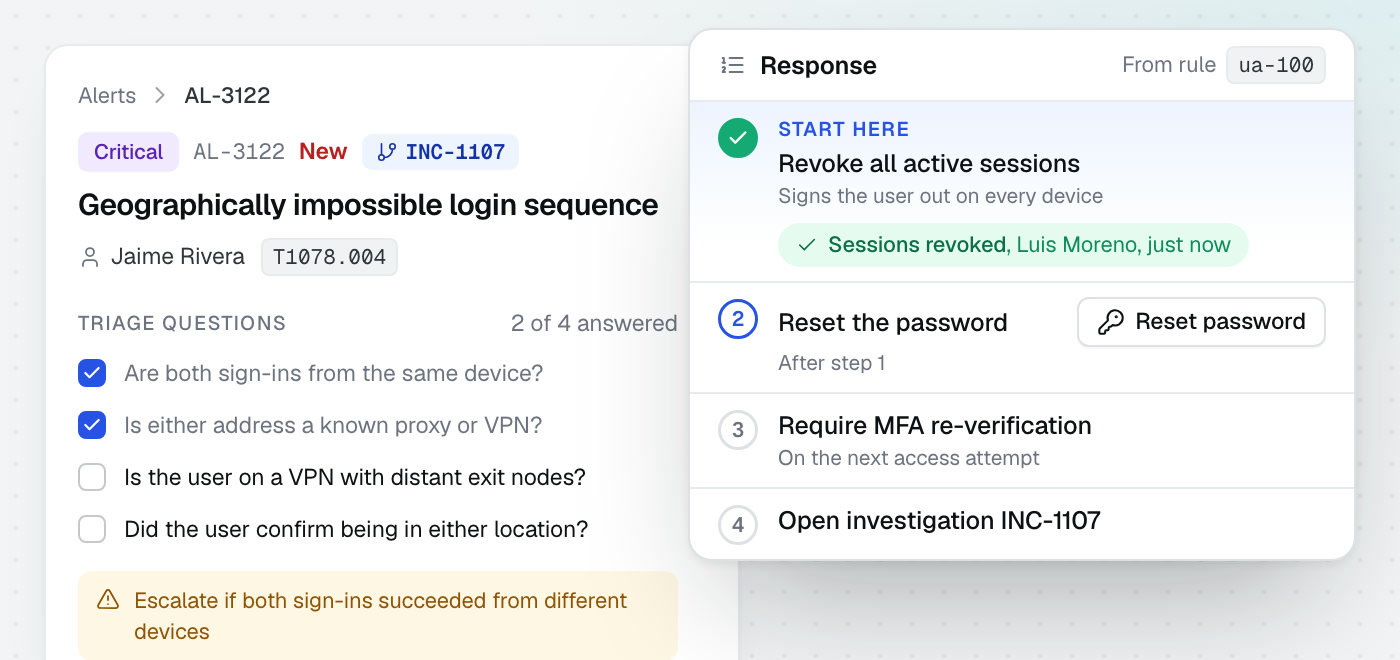Click the "On the next access attempt" text
The height and width of the screenshot is (660, 1400).
[909, 458]
